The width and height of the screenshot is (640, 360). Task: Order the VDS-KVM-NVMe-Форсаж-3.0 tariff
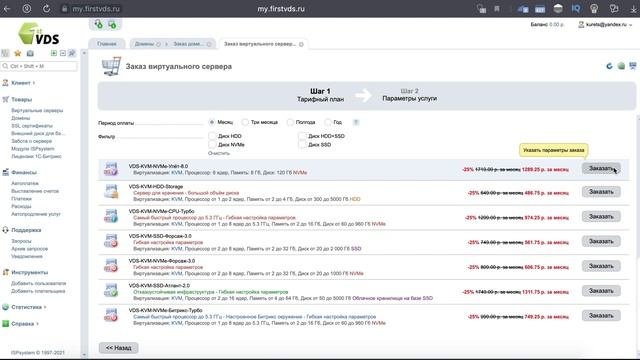[601, 266]
